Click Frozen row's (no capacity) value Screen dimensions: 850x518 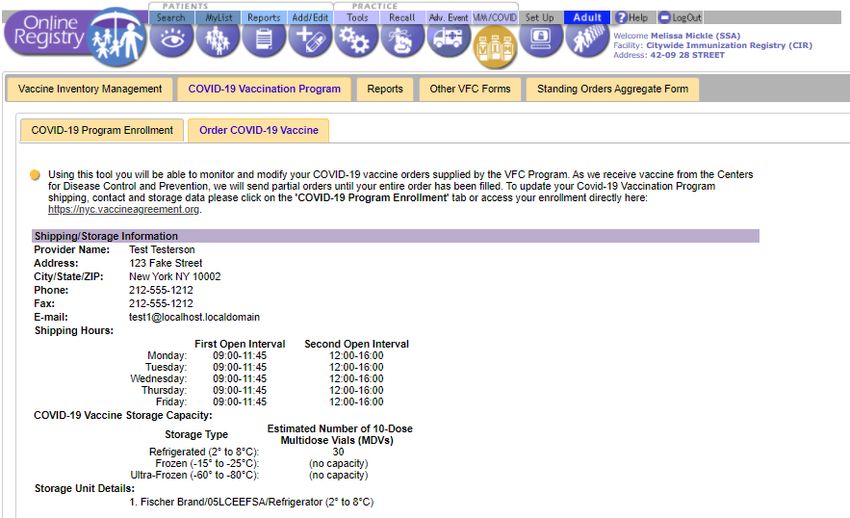(338, 463)
